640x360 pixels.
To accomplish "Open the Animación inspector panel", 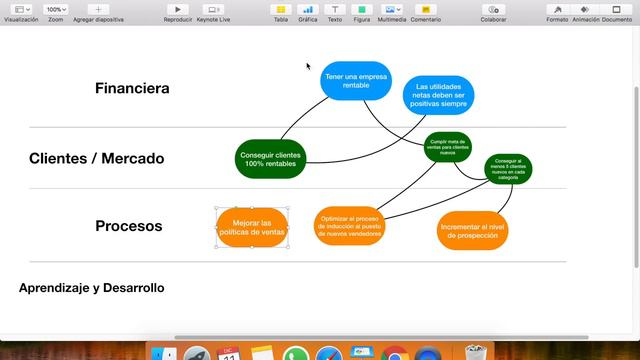I will (x=585, y=9).
